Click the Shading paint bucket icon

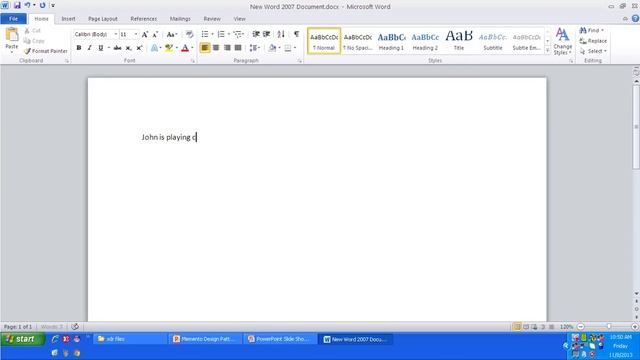272,48
